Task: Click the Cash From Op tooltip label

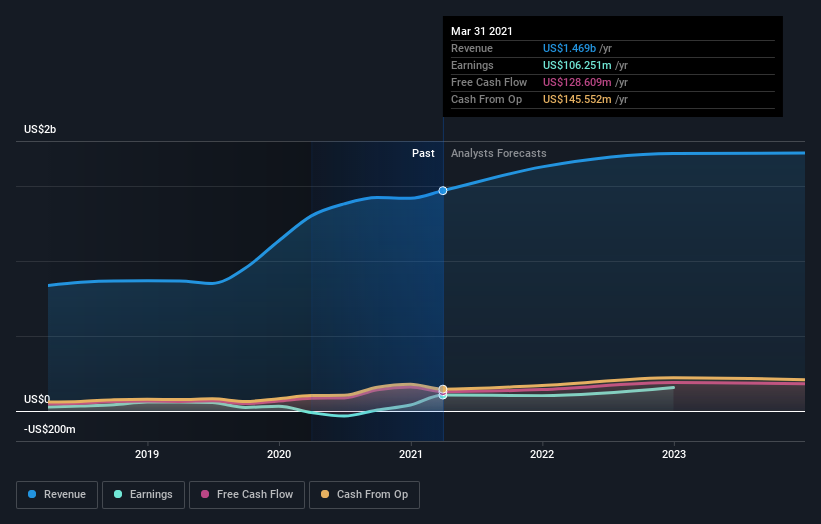Action: [x=486, y=99]
